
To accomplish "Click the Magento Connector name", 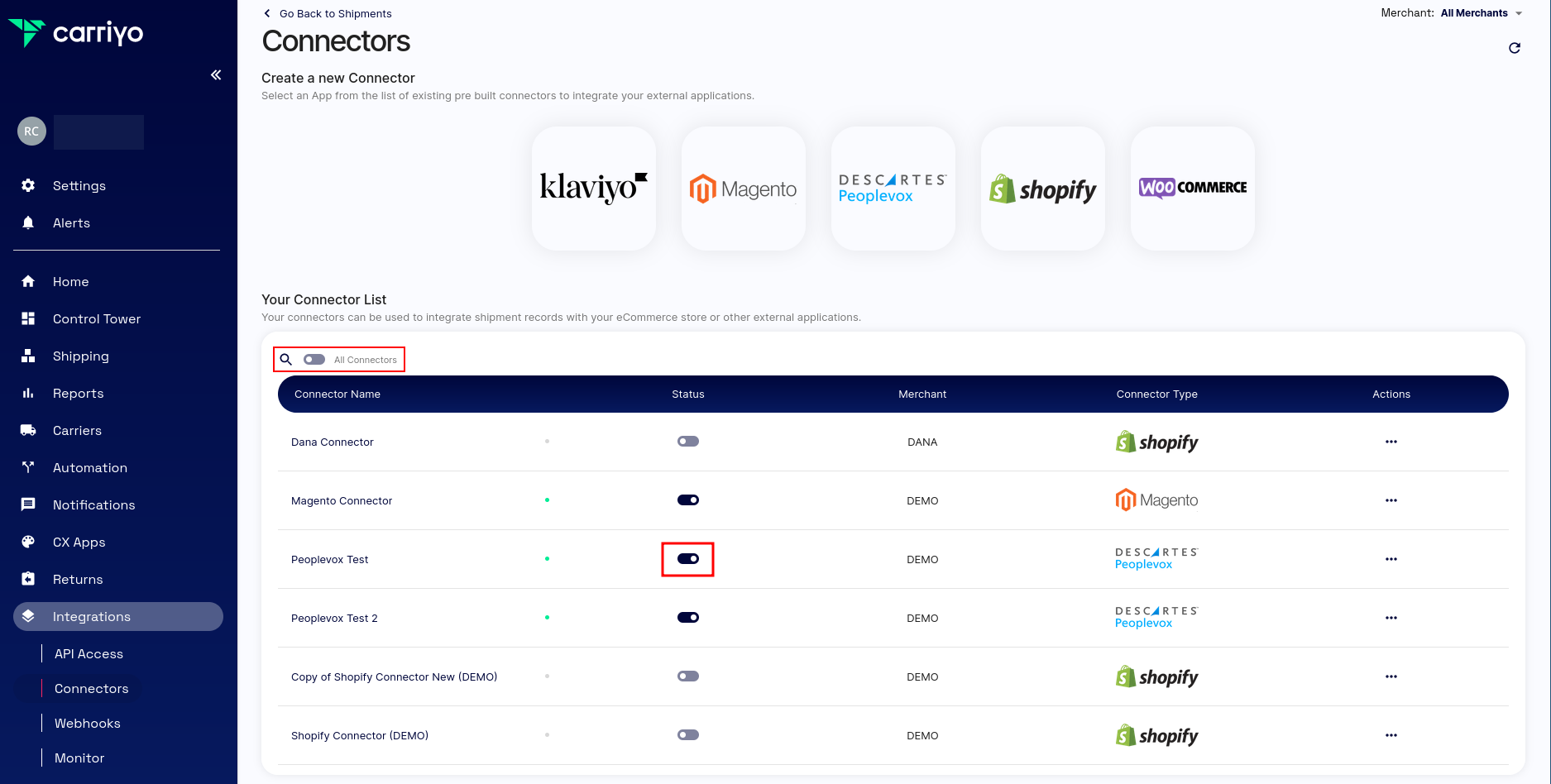I will tap(342, 501).
